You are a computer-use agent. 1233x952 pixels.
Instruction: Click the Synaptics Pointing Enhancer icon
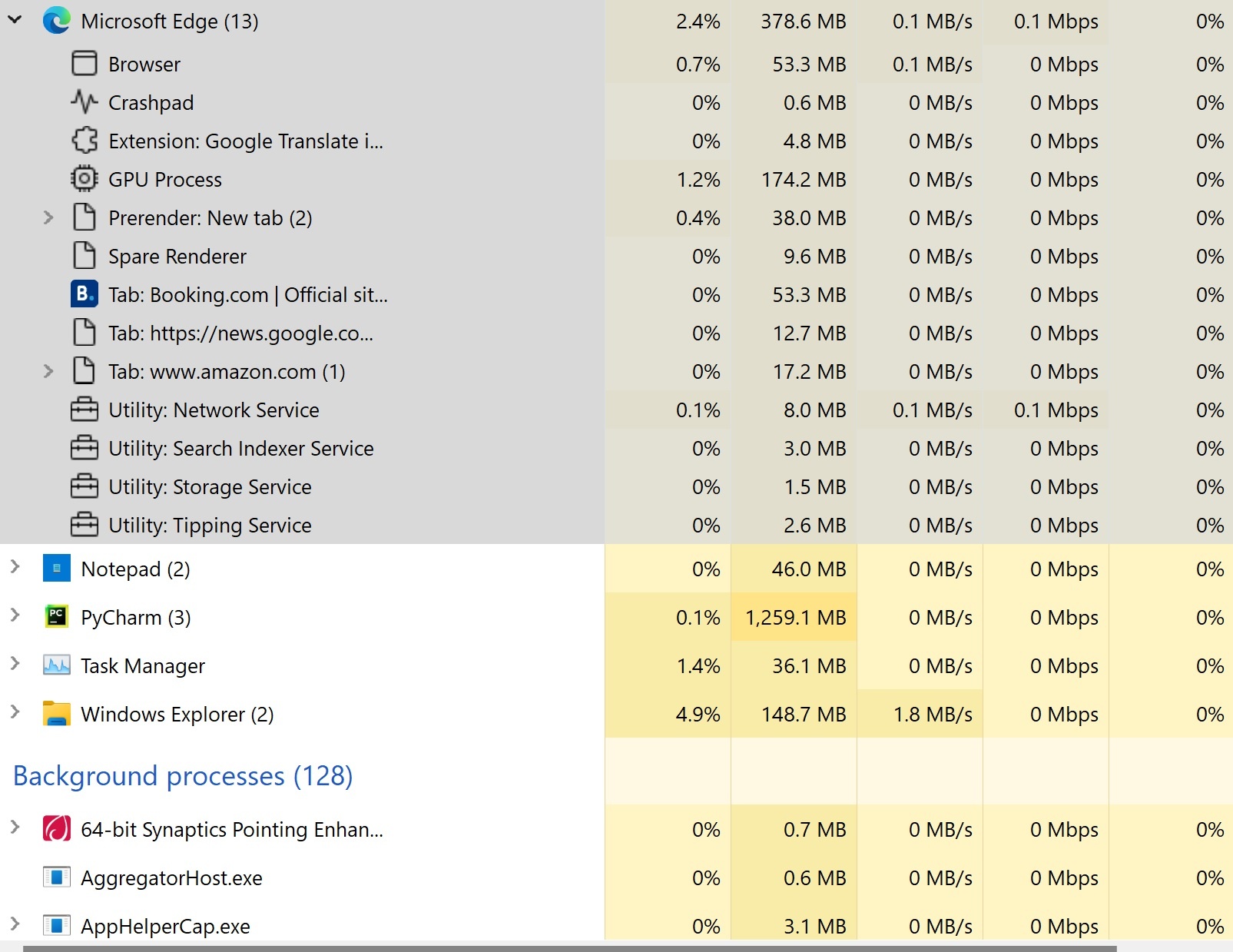56,829
